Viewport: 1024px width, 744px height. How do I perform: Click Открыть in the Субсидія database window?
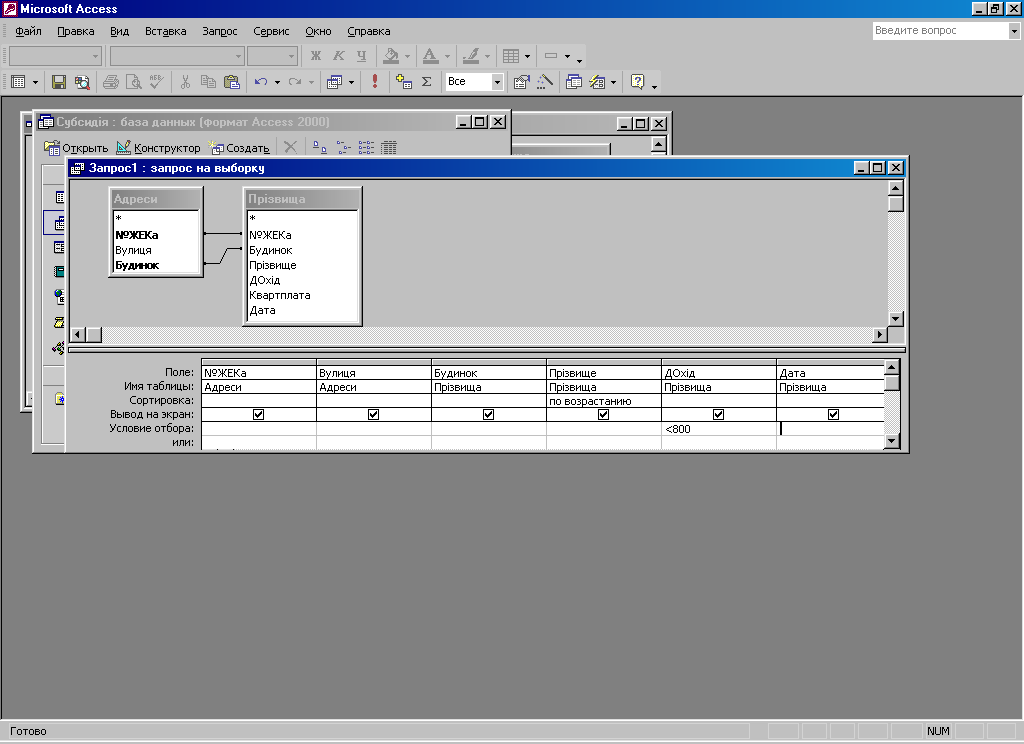(76, 148)
